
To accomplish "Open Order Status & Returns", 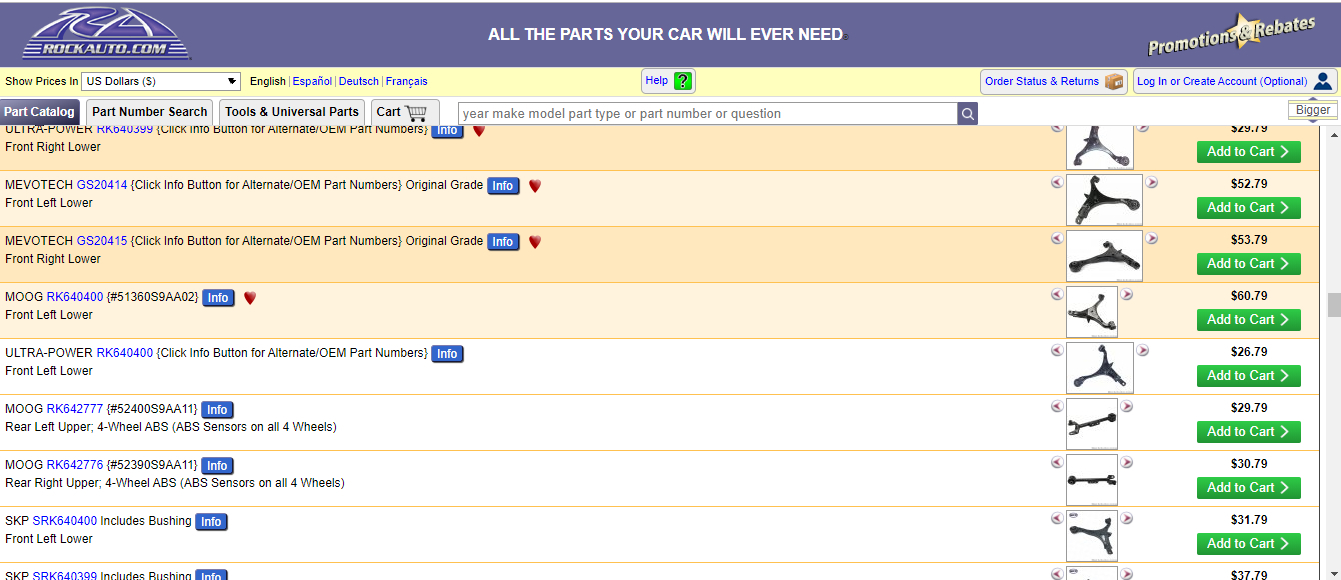I will (1054, 82).
